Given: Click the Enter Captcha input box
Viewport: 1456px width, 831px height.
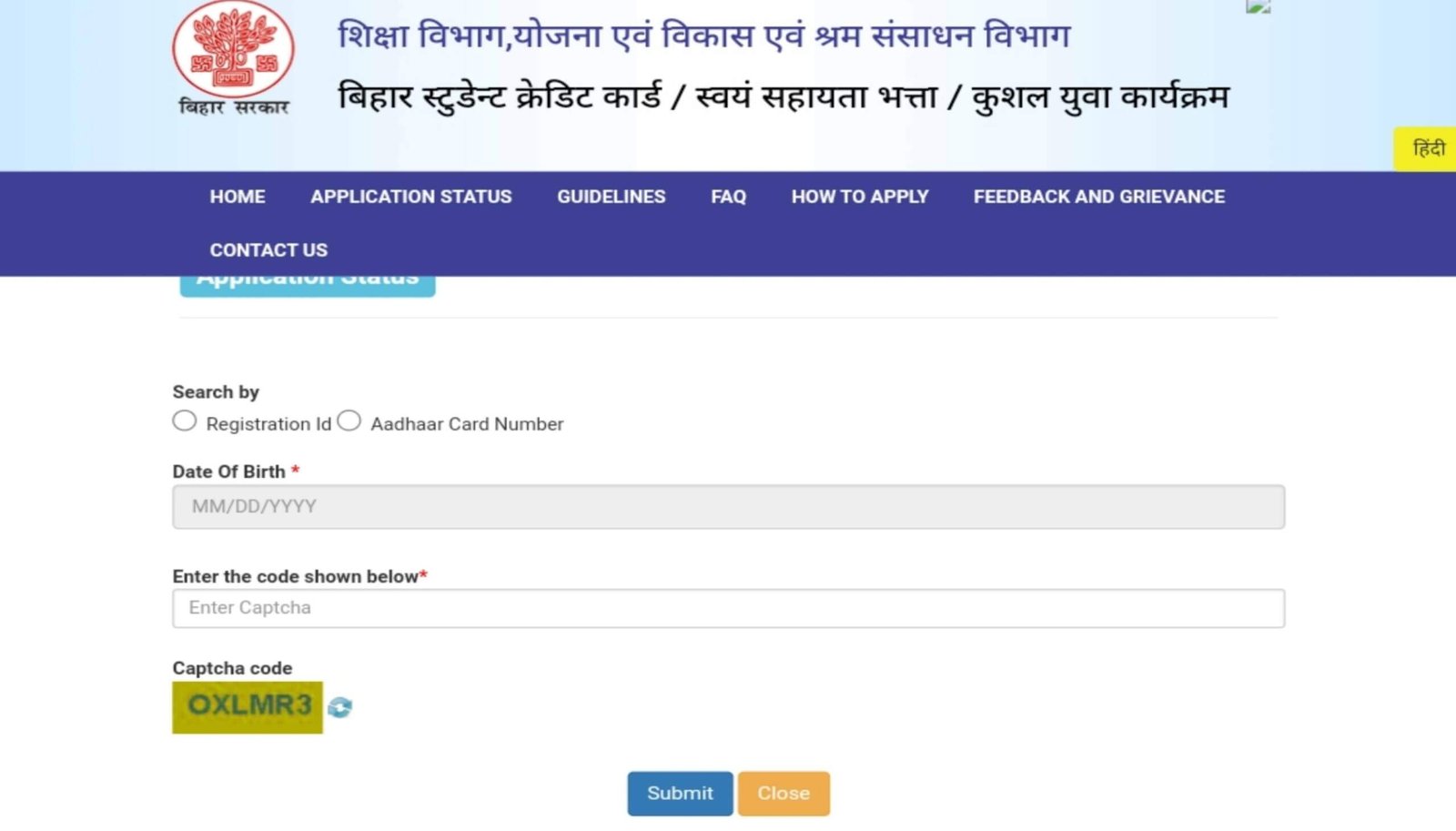Looking at the screenshot, I should pos(728,607).
